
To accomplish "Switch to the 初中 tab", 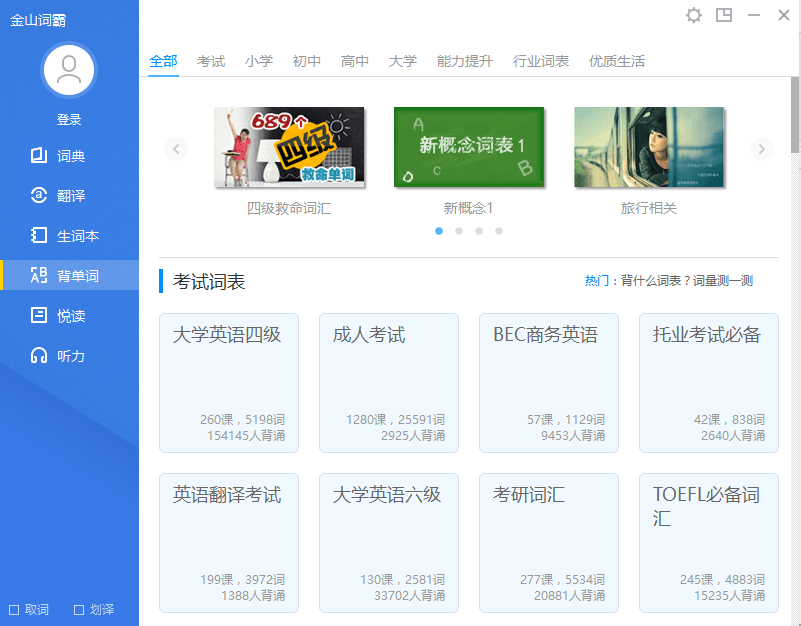I will coord(307,61).
